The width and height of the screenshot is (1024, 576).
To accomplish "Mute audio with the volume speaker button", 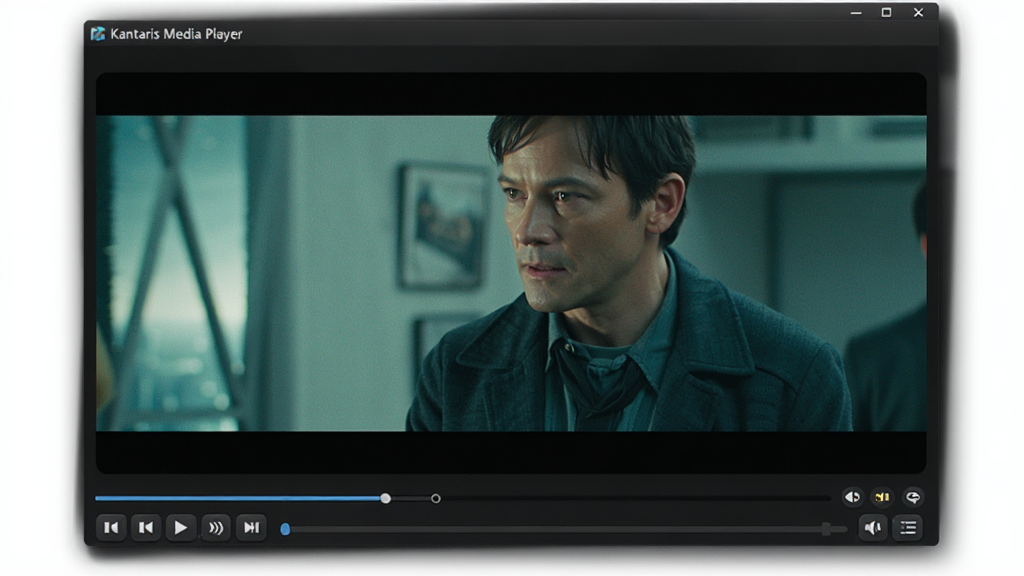I will point(872,528).
